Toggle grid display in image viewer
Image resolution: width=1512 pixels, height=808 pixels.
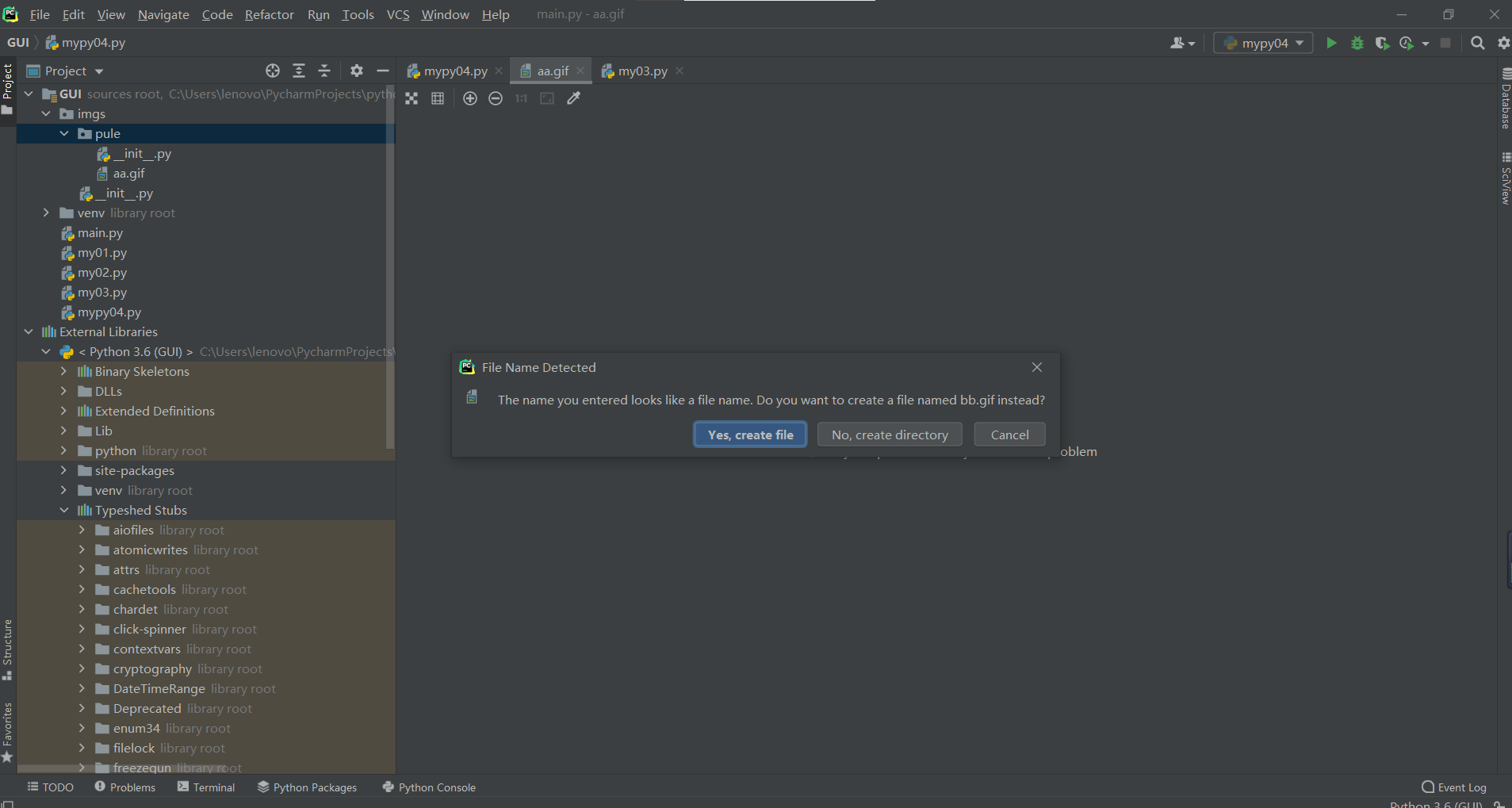click(438, 98)
